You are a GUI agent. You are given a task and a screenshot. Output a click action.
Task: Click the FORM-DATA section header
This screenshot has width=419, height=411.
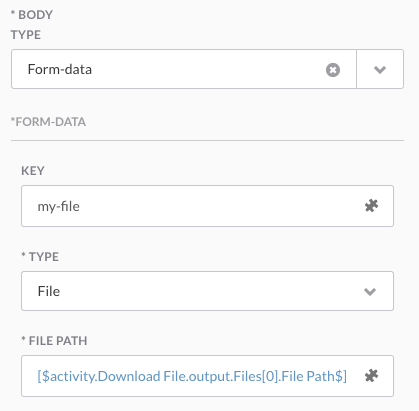(48, 122)
